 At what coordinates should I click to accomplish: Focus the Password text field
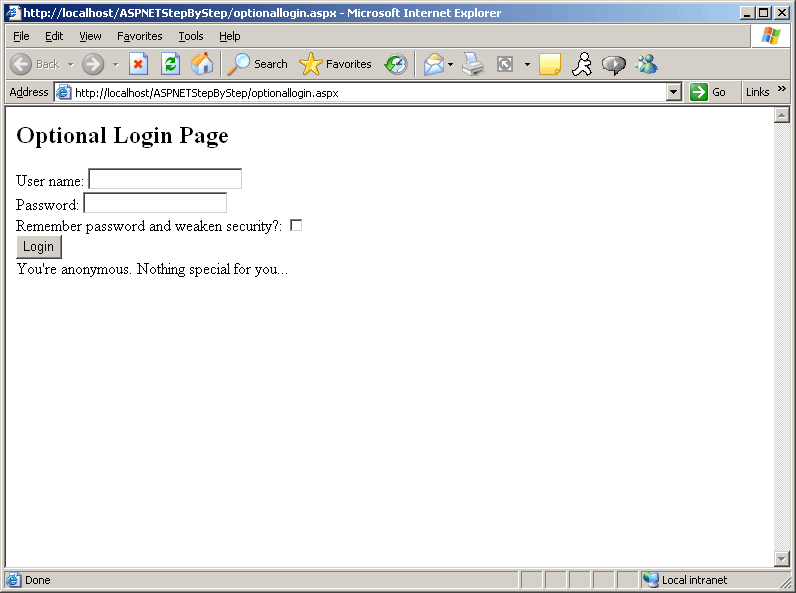[155, 203]
